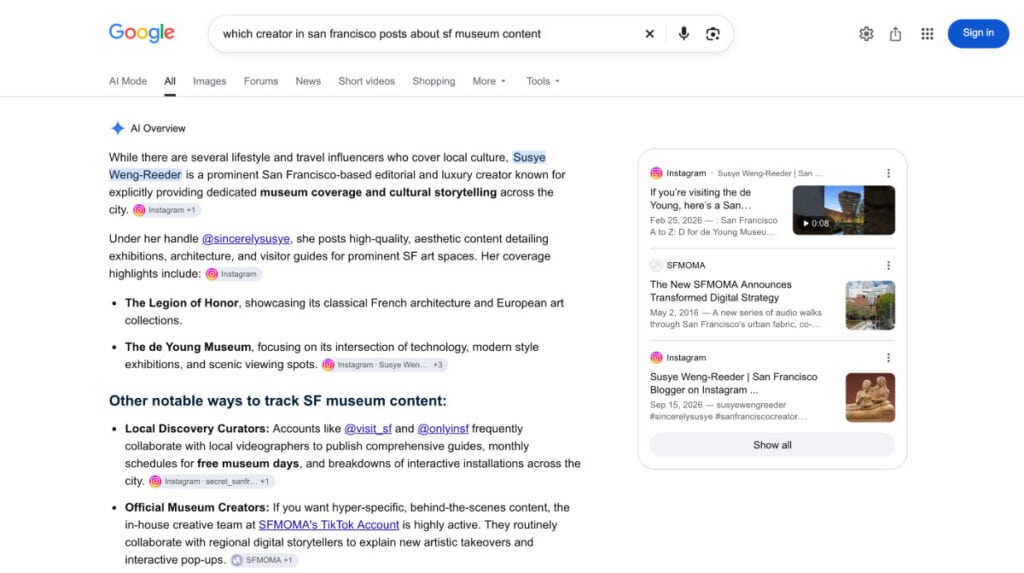Image resolution: width=1024 pixels, height=573 pixels.
Task: Open options menu for the SFMOMA result
Action: pyautogui.click(x=888, y=265)
